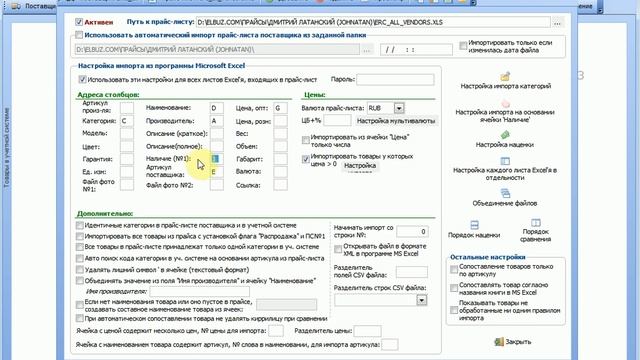Check open file as XML in MS Excel
Viewport: 640px width, 360px height.
point(338,249)
